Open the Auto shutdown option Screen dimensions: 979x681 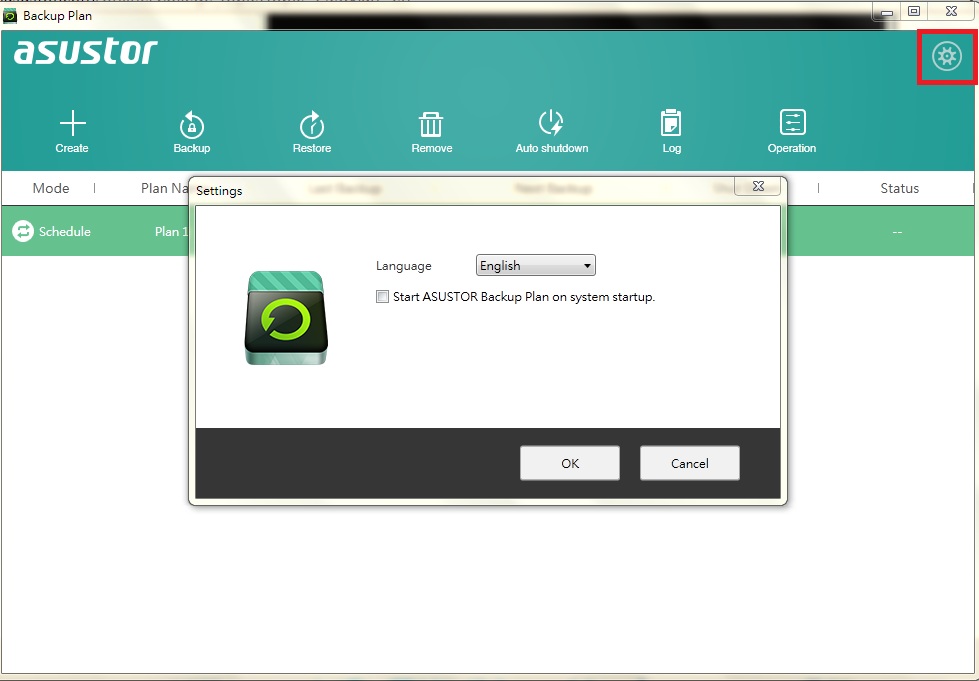point(551,132)
